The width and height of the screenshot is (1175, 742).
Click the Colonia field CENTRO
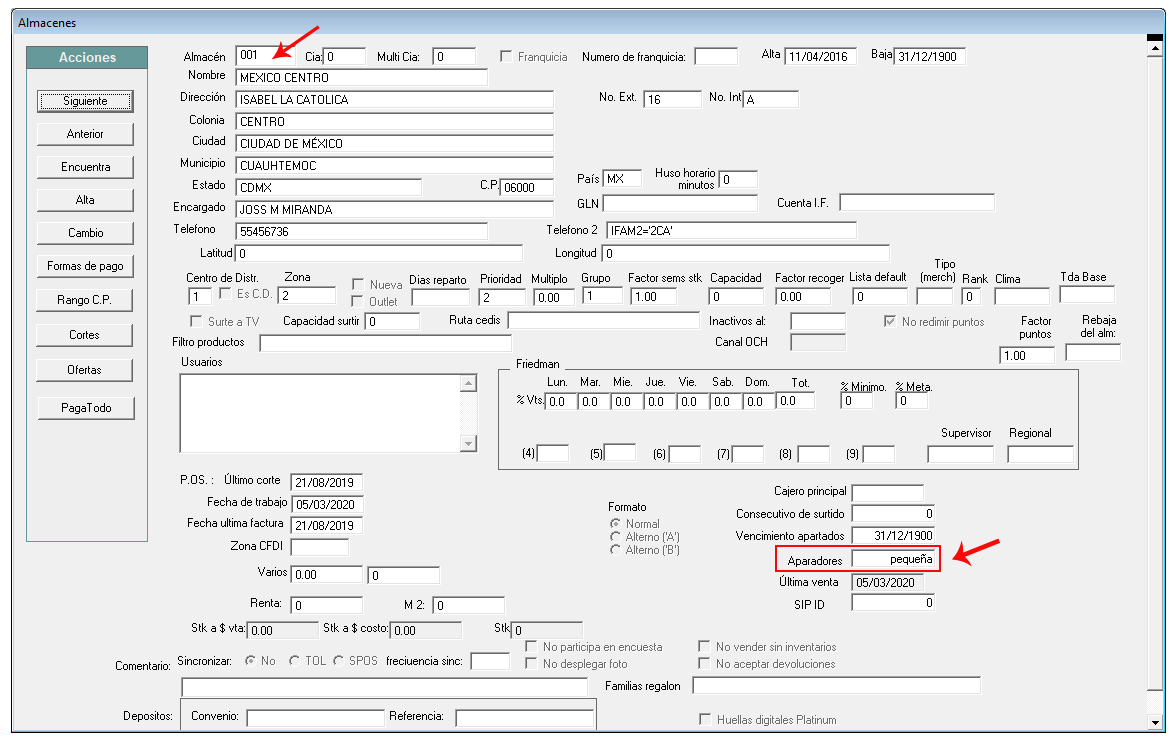click(394, 121)
